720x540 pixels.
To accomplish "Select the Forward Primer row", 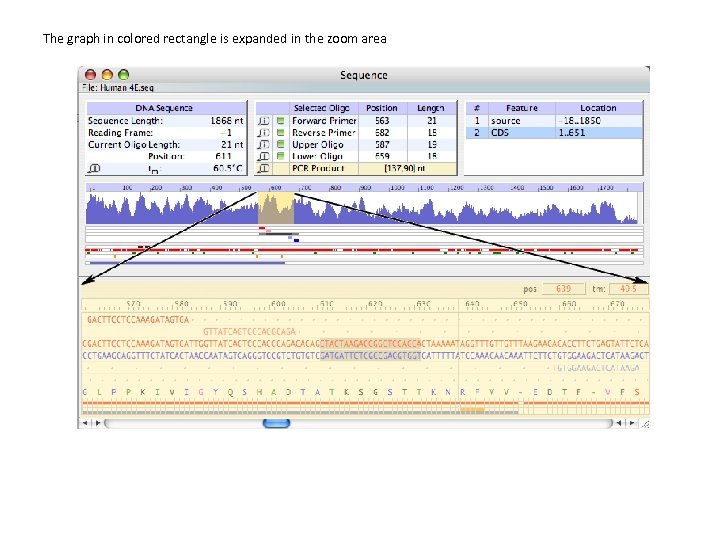I will tap(356, 121).
